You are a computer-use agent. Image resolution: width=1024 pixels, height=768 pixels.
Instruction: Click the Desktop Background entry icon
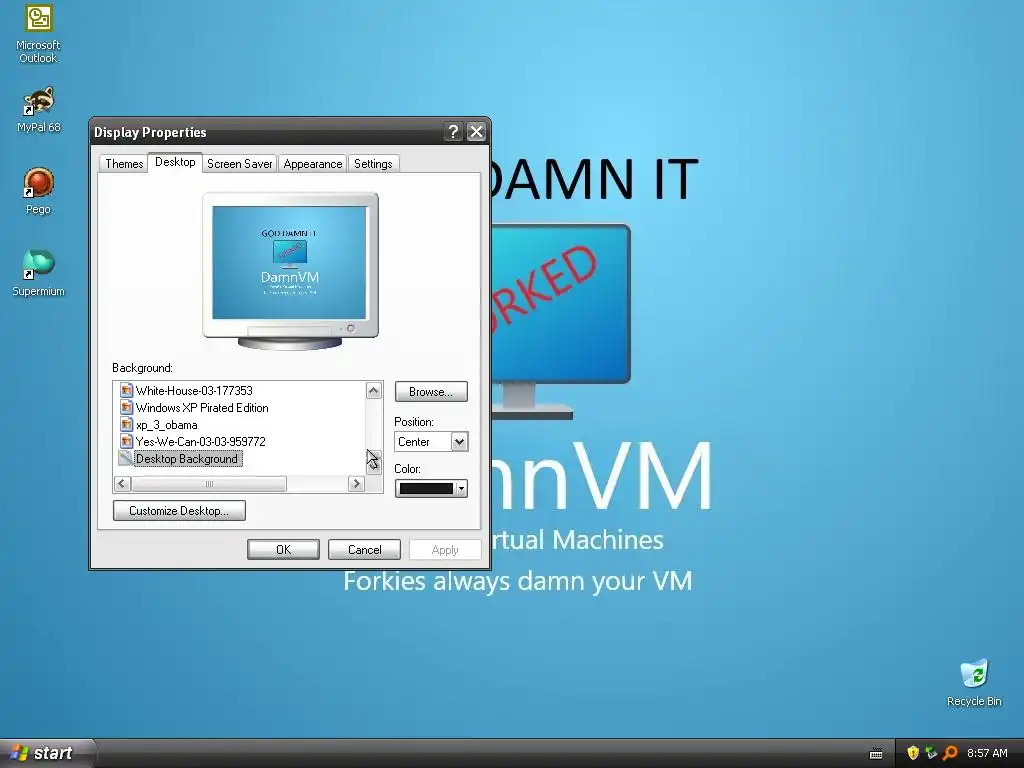coord(125,458)
